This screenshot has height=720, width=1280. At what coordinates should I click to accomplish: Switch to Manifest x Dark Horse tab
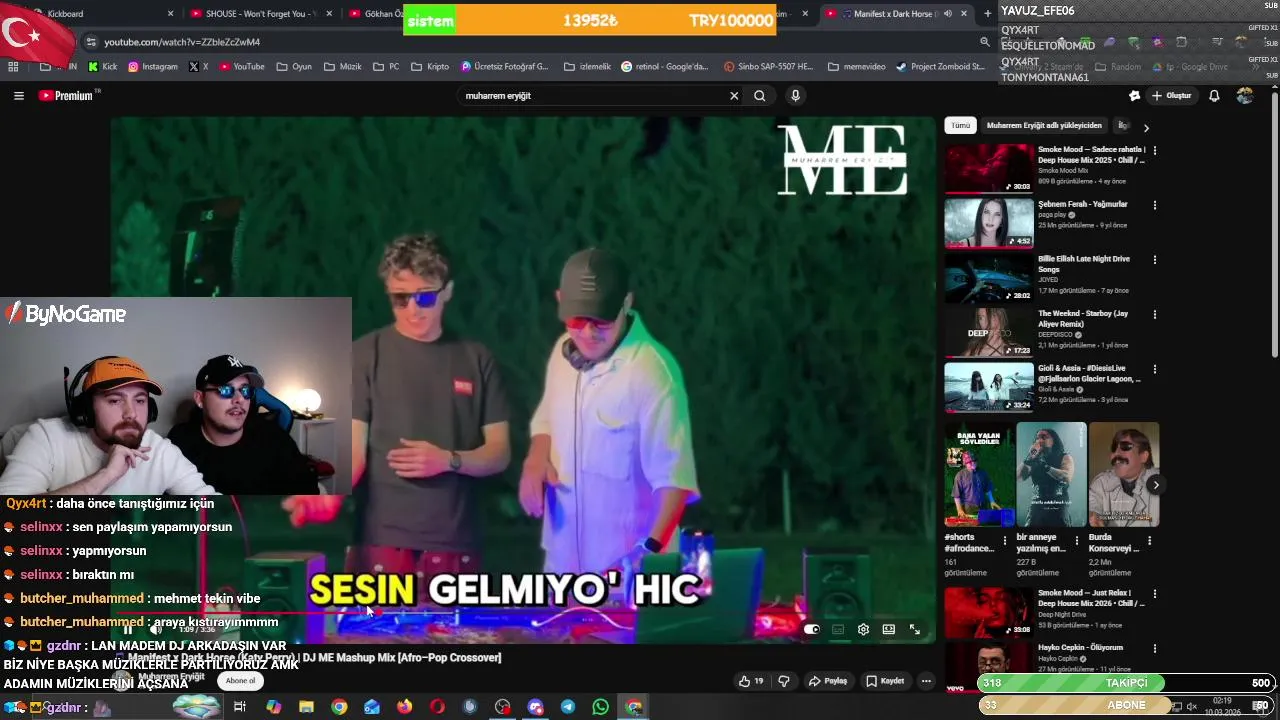[x=896, y=14]
